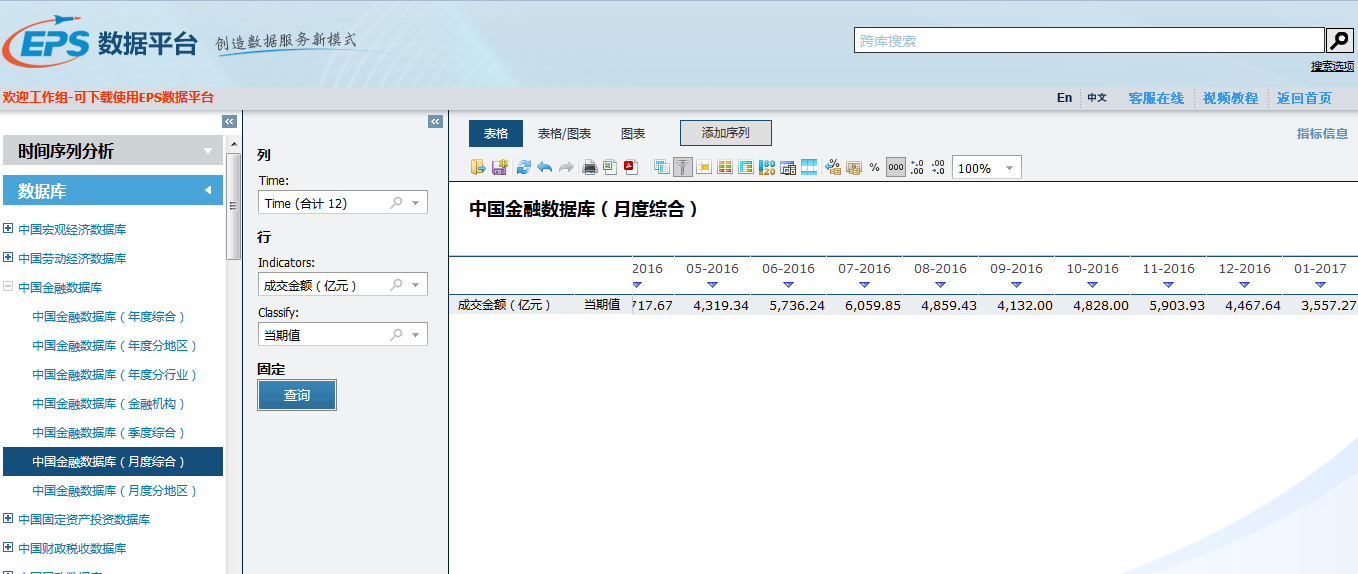Toggle the filter funnel icon
This screenshot has width=1358, height=574.
683,167
